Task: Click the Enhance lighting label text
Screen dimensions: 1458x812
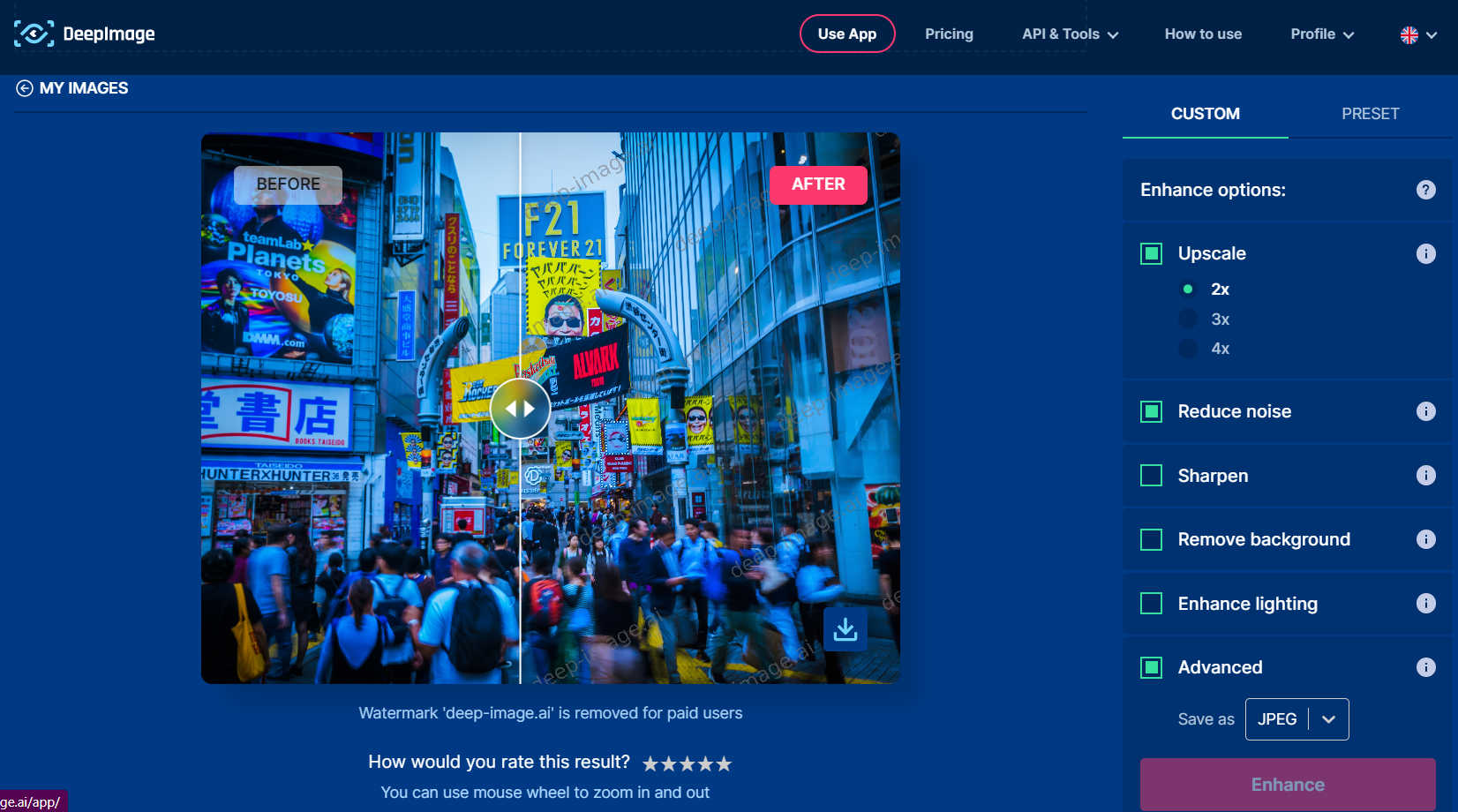Action: (x=1248, y=604)
